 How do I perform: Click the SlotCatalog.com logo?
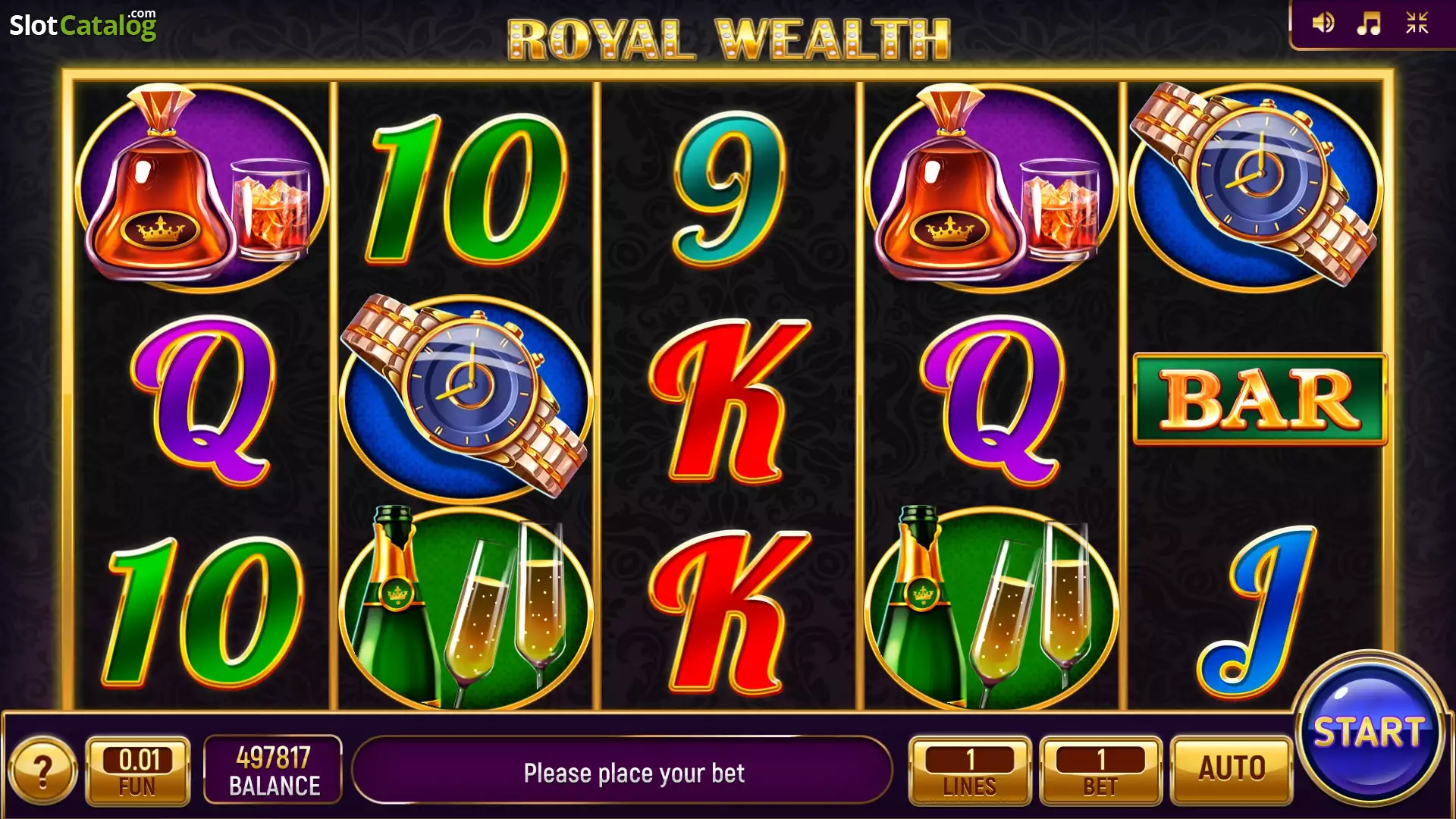(83, 24)
